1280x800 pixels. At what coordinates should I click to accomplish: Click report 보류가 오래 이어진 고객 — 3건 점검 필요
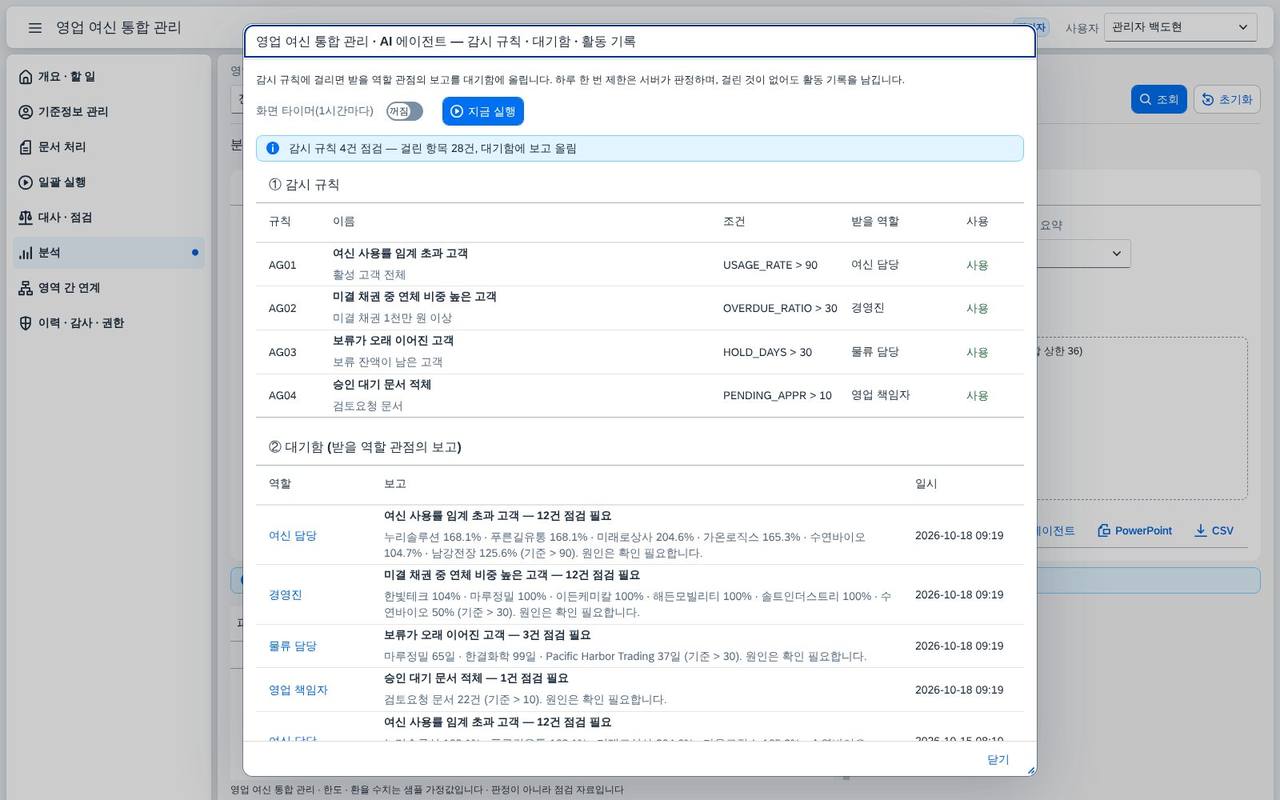click(x=487, y=635)
